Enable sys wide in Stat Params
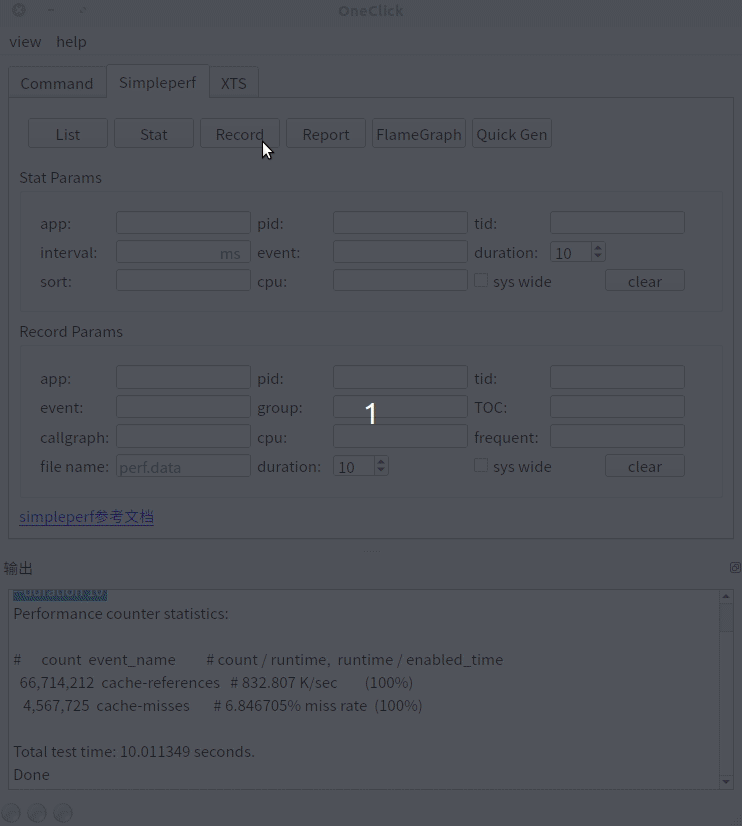 (481, 280)
